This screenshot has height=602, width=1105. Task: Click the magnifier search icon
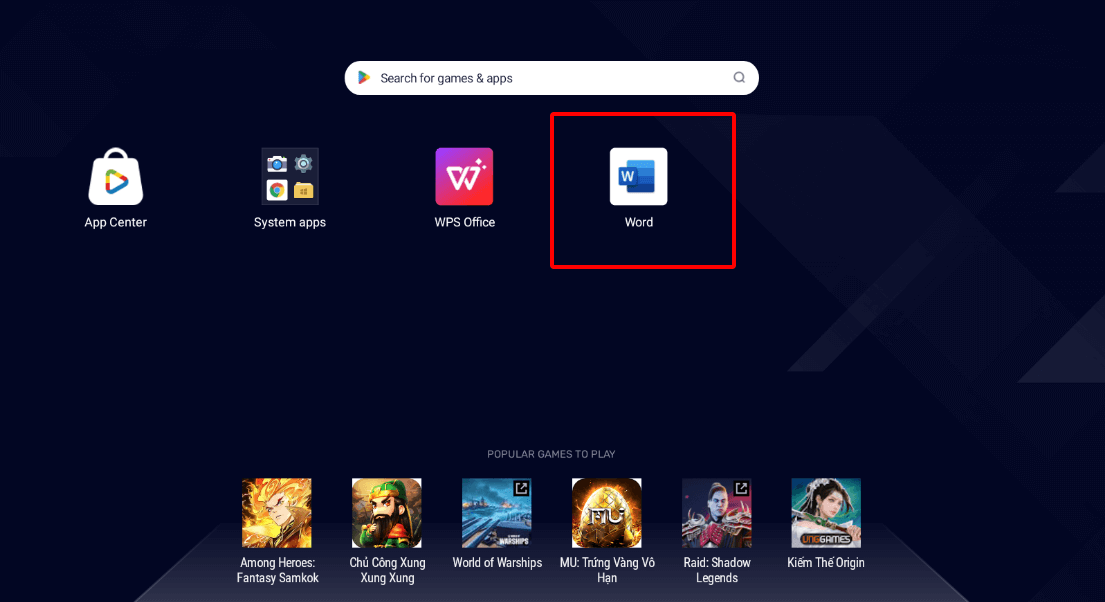pyautogui.click(x=739, y=78)
